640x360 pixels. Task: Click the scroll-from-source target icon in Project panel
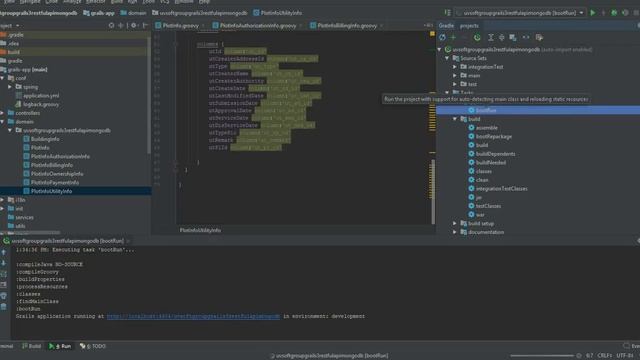(x=111, y=25)
